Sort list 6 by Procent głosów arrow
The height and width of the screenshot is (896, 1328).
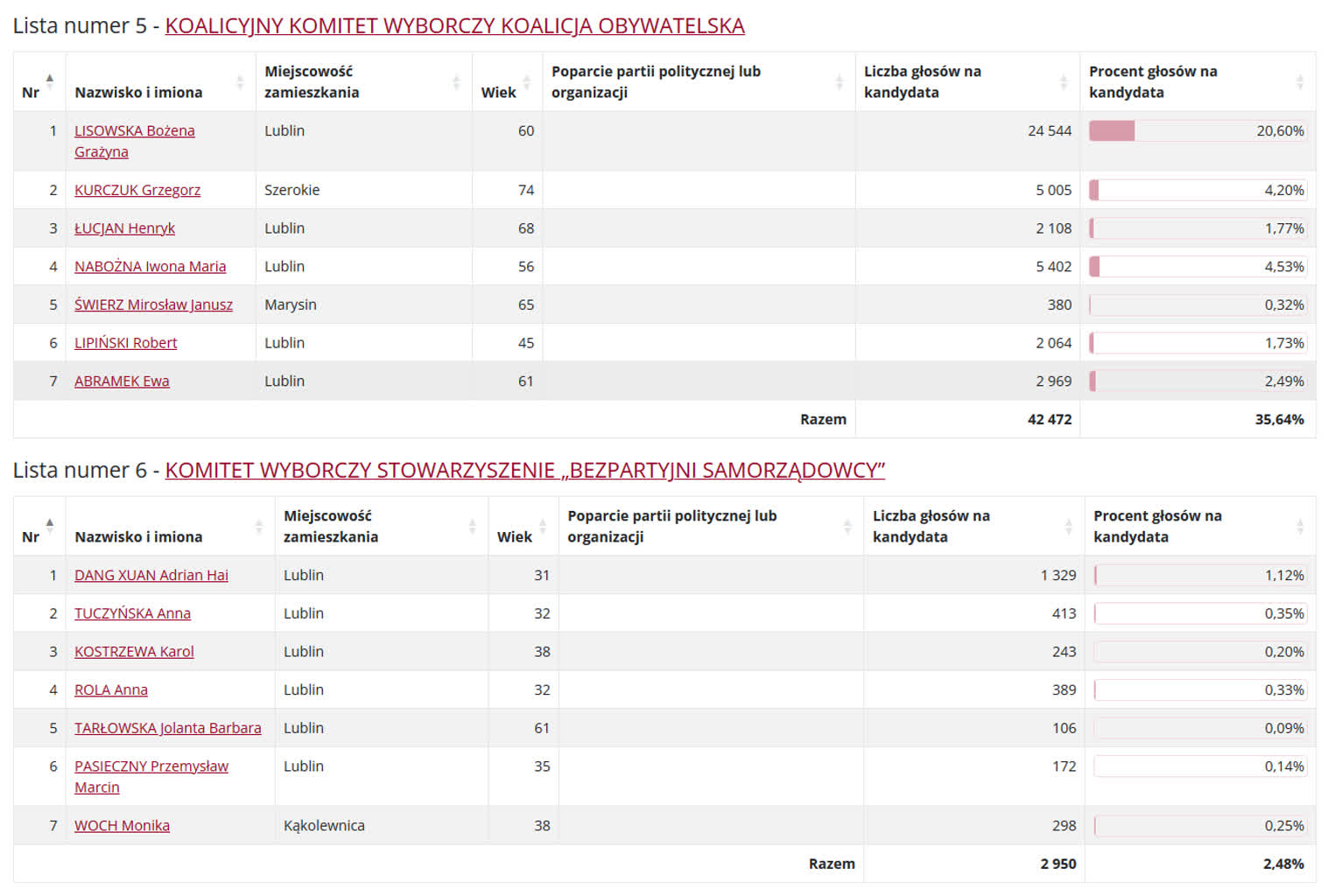tap(1298, 526)
